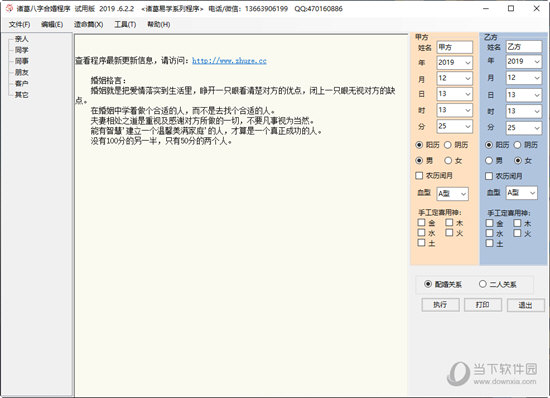Click the 甲方 name input field
The width and height of the screenshot is (550, 398).
455,47
